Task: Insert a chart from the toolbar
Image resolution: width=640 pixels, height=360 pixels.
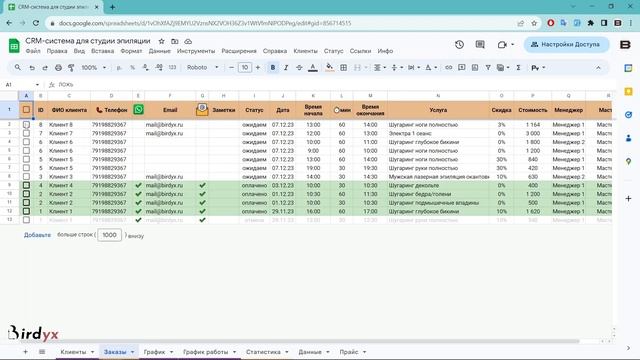Action: [475, 68]
